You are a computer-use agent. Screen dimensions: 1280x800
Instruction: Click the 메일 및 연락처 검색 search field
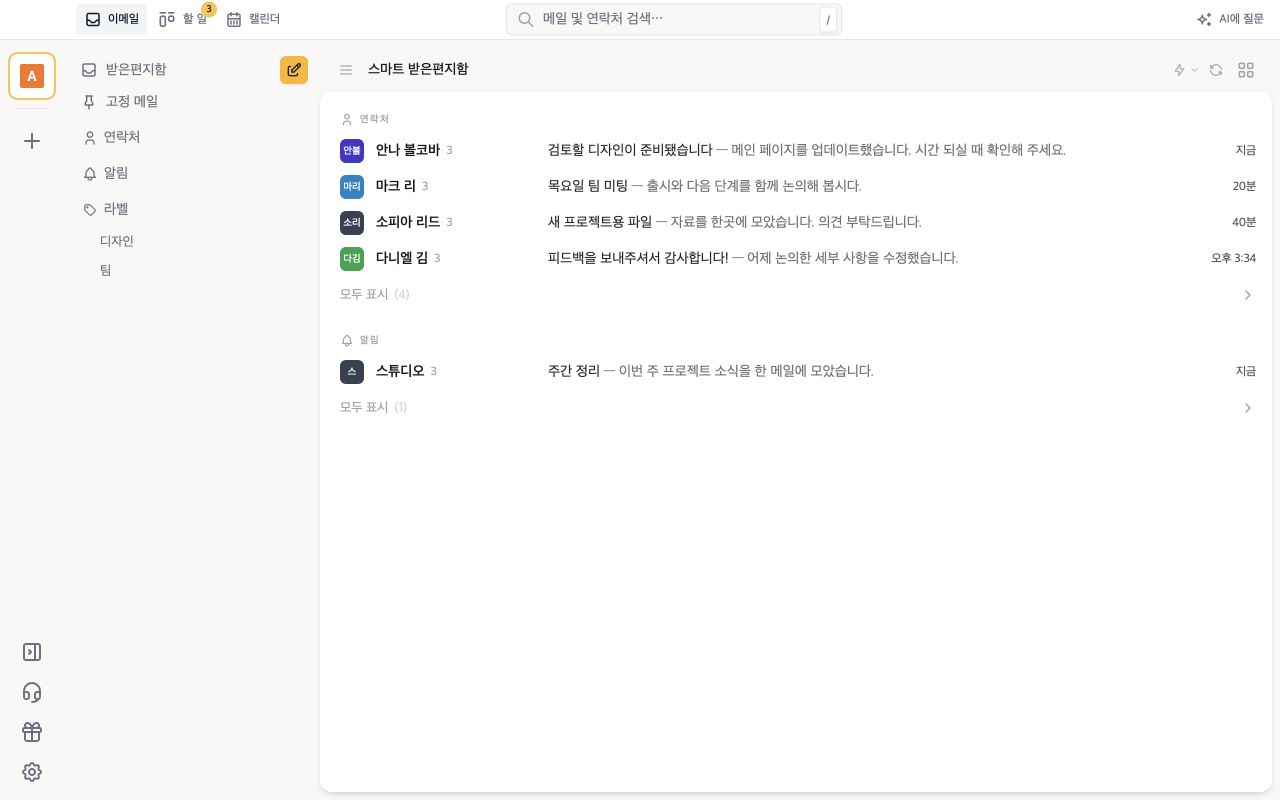click(x=674, y=19)
